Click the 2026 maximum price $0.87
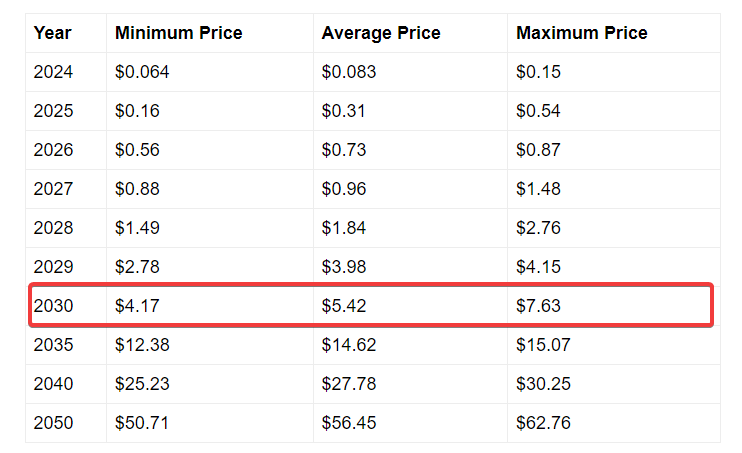 point(538,150)
